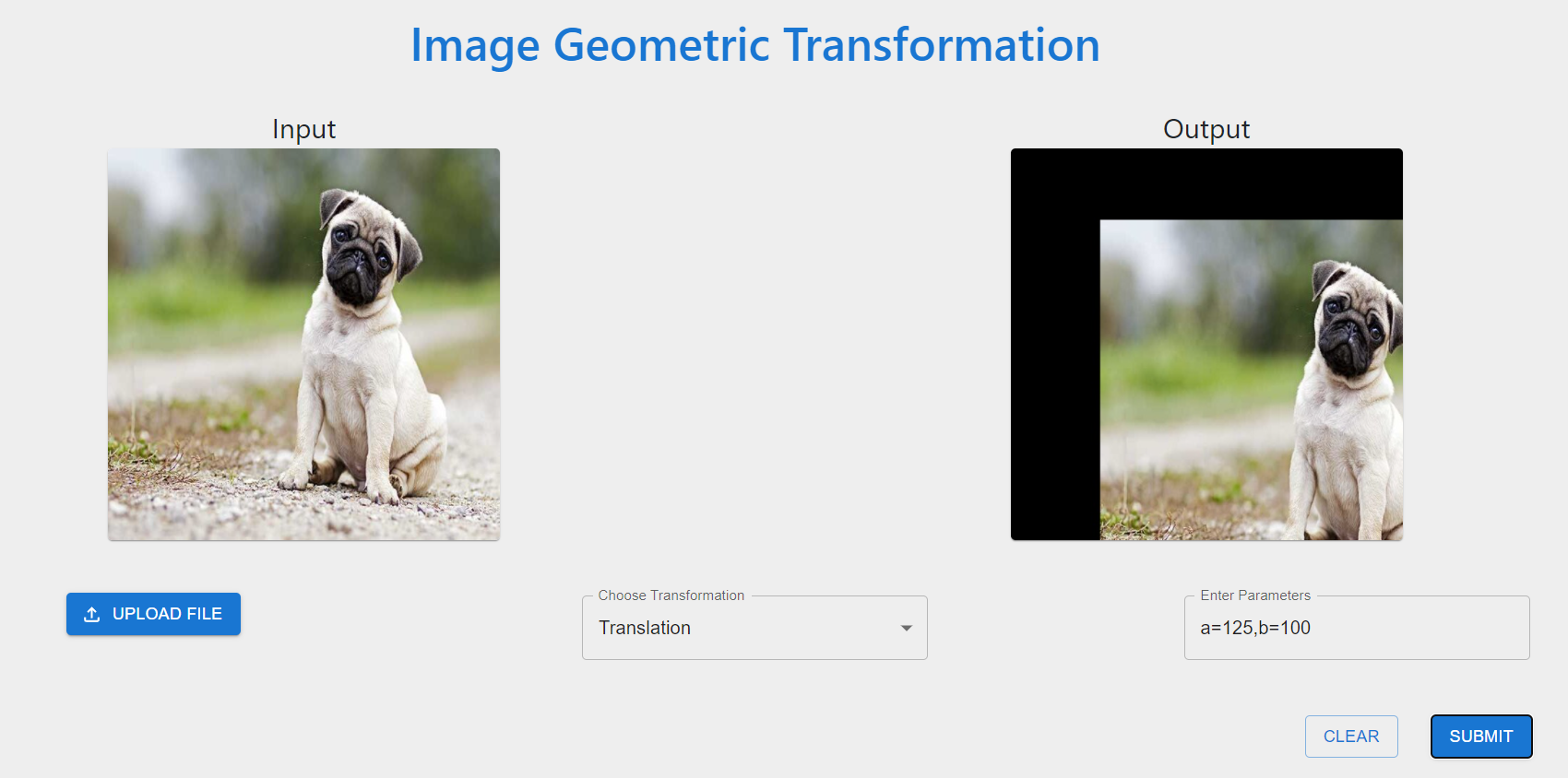
Task: Submit the transformation with SUBMIT button
Action: click(x=1481, y=737)
